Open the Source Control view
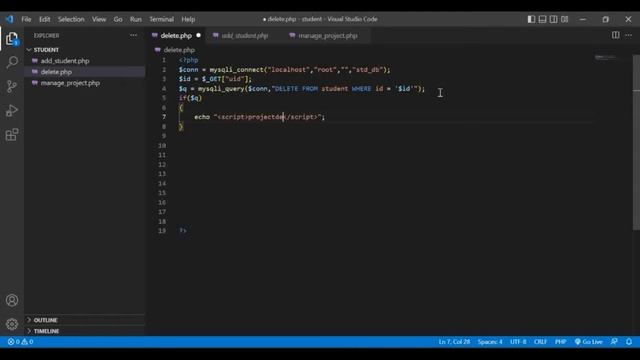The image size is (640, 360). [x=12, y=86]
